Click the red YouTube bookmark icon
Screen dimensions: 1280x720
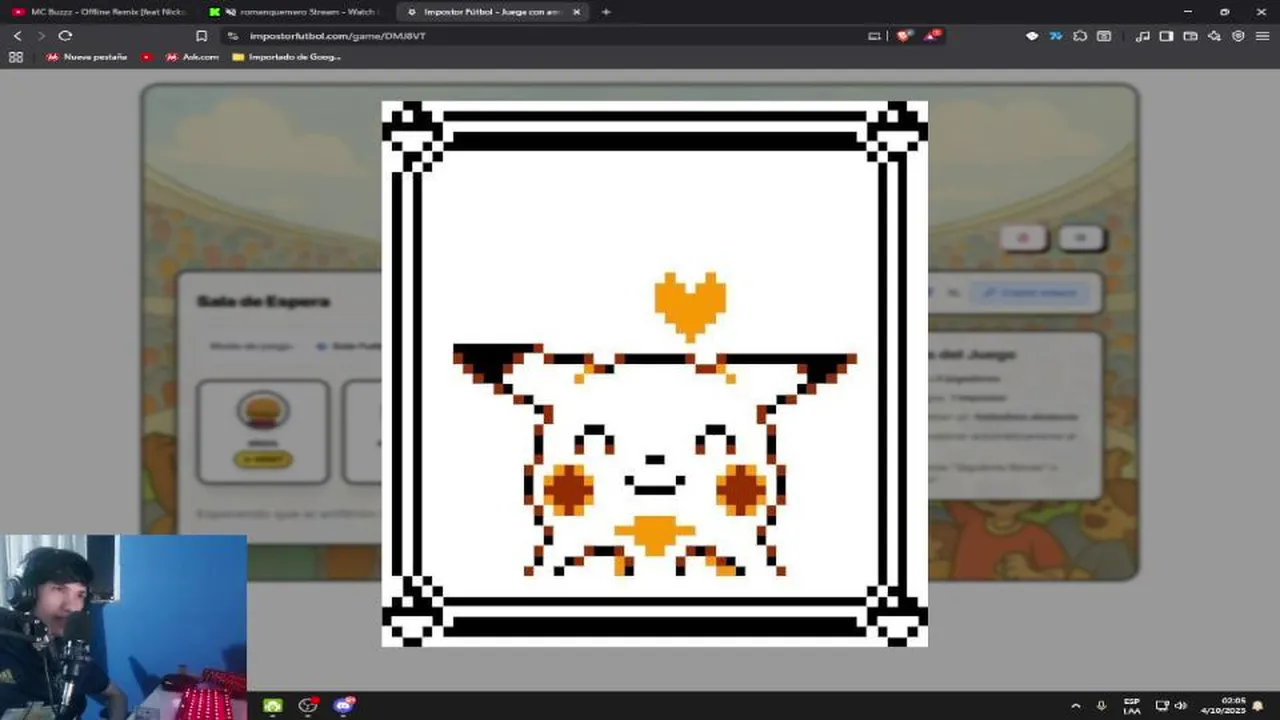(x=147, y=57)
